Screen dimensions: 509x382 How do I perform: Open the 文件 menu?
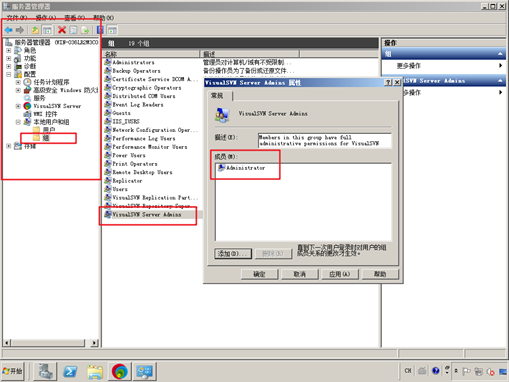pos(17,18)
